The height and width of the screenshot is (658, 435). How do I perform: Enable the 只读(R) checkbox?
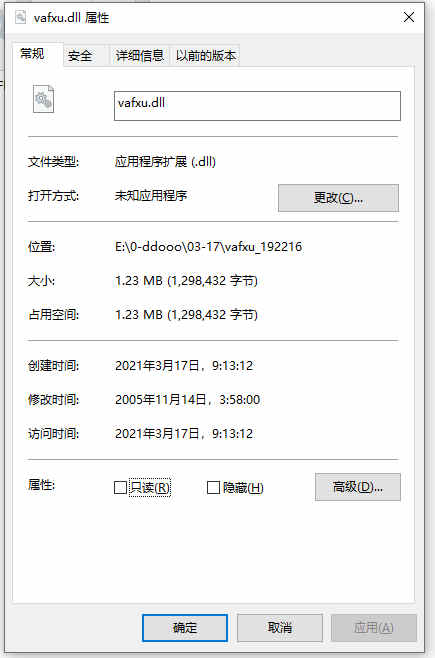pos(120,487)
